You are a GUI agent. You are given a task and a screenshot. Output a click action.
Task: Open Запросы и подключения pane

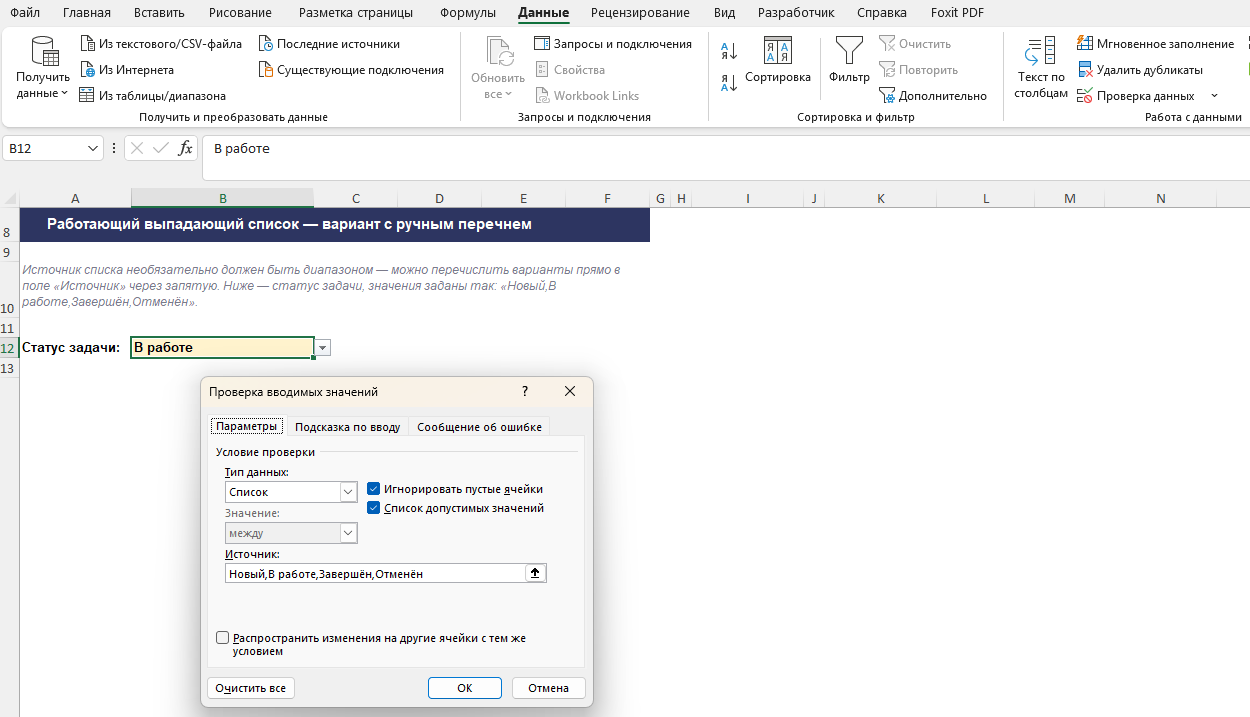pyautogui.click(x=613, y=44)
